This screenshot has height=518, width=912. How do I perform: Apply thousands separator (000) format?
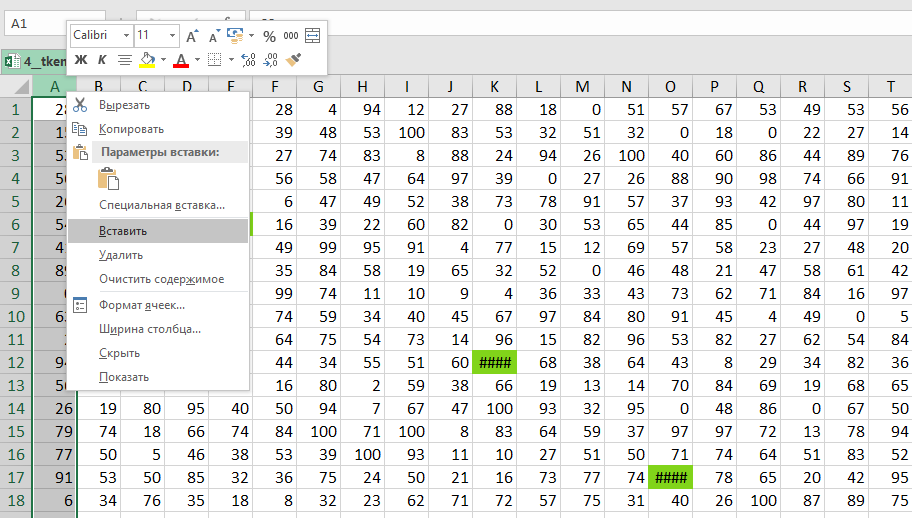(291, 35)
